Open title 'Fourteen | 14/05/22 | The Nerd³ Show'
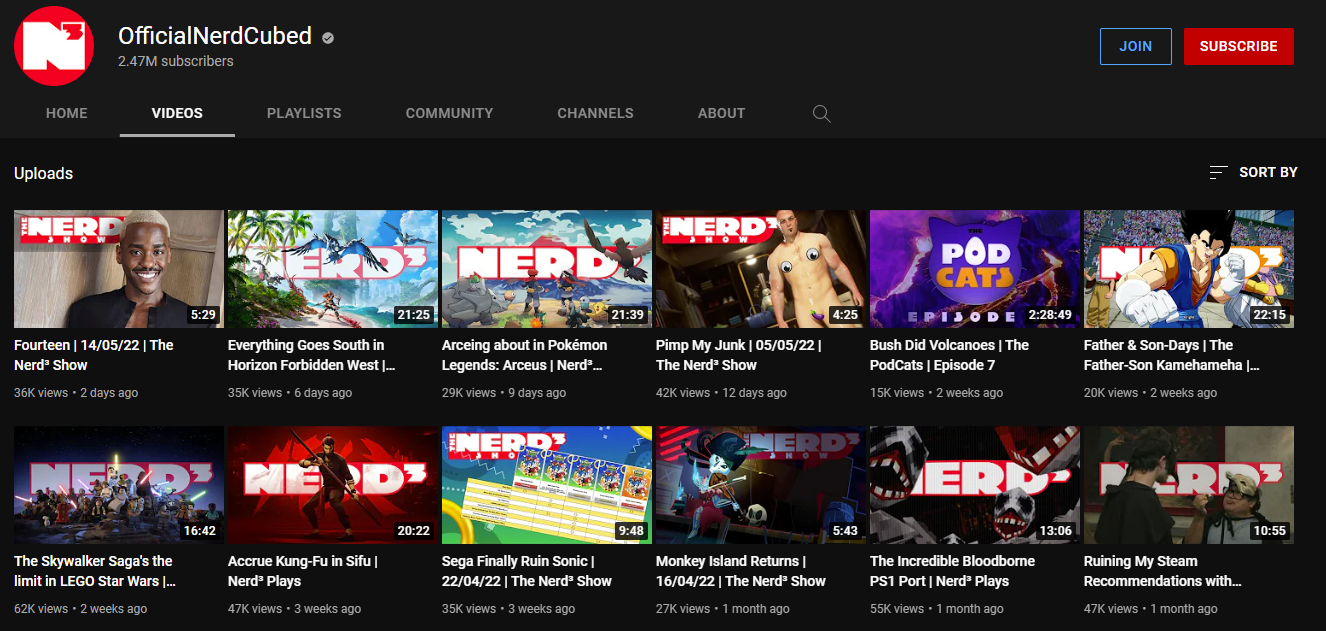The image size is (1326, 631). (94, 355)
